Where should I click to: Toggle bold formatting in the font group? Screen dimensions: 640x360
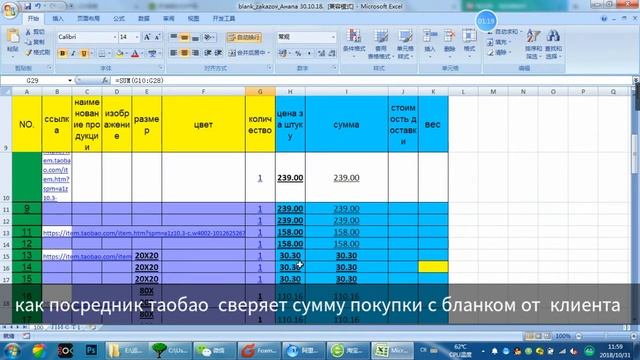click(62, 53)
